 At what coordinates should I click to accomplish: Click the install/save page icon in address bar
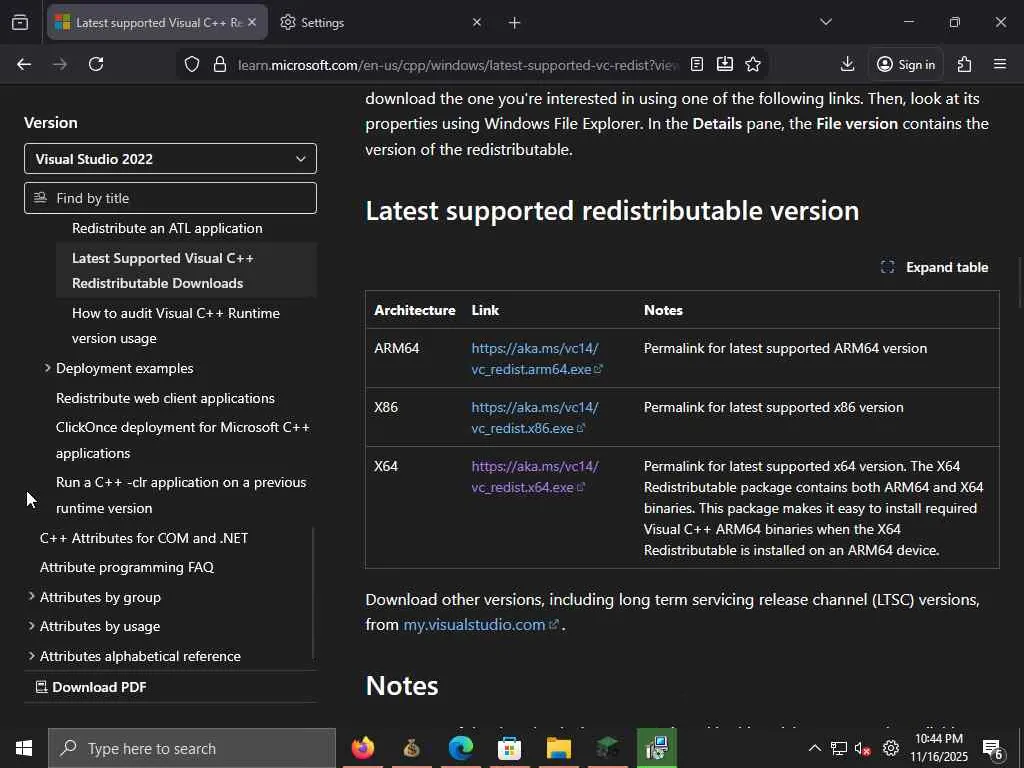pyautogui.click(x=725, y=64)
